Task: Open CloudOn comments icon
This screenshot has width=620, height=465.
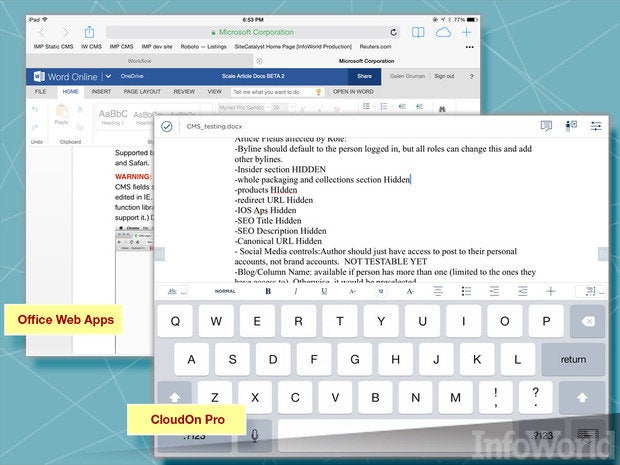Action: (x=546, y=126)
